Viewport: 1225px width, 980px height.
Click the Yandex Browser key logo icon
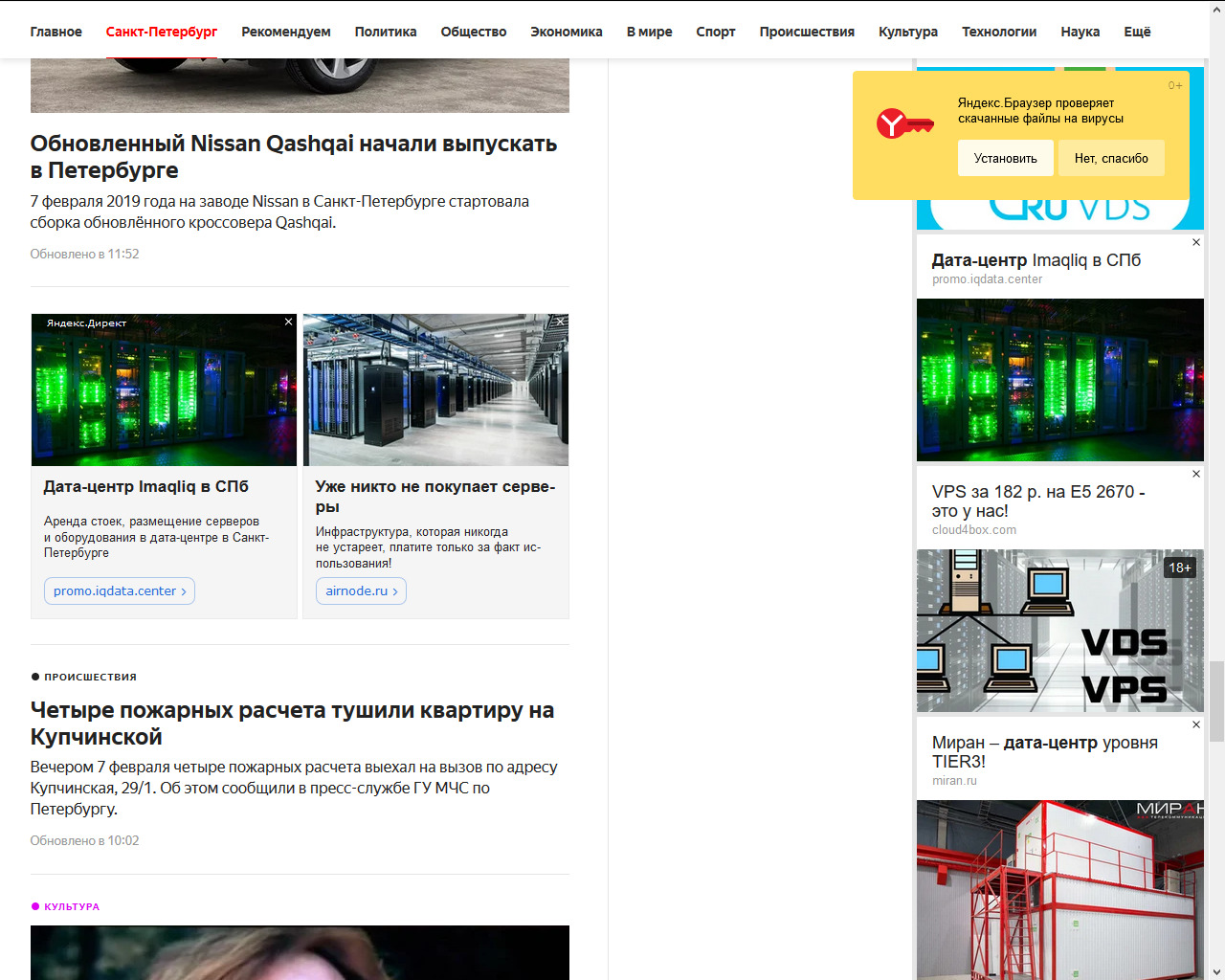tap(903, 123)
